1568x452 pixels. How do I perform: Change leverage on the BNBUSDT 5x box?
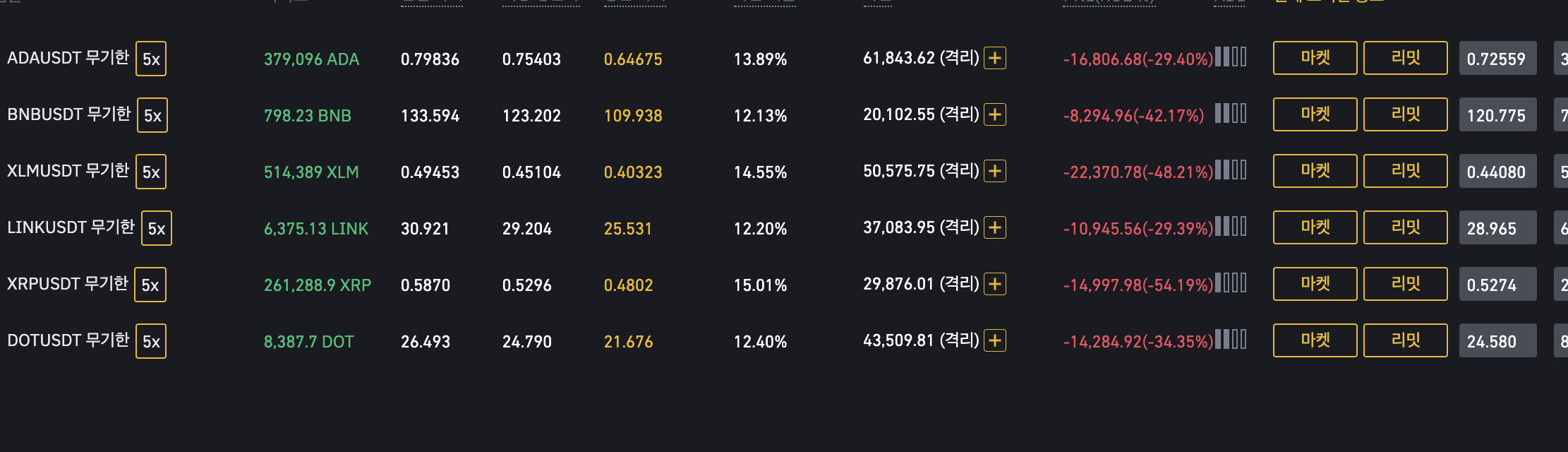point(152,115)
